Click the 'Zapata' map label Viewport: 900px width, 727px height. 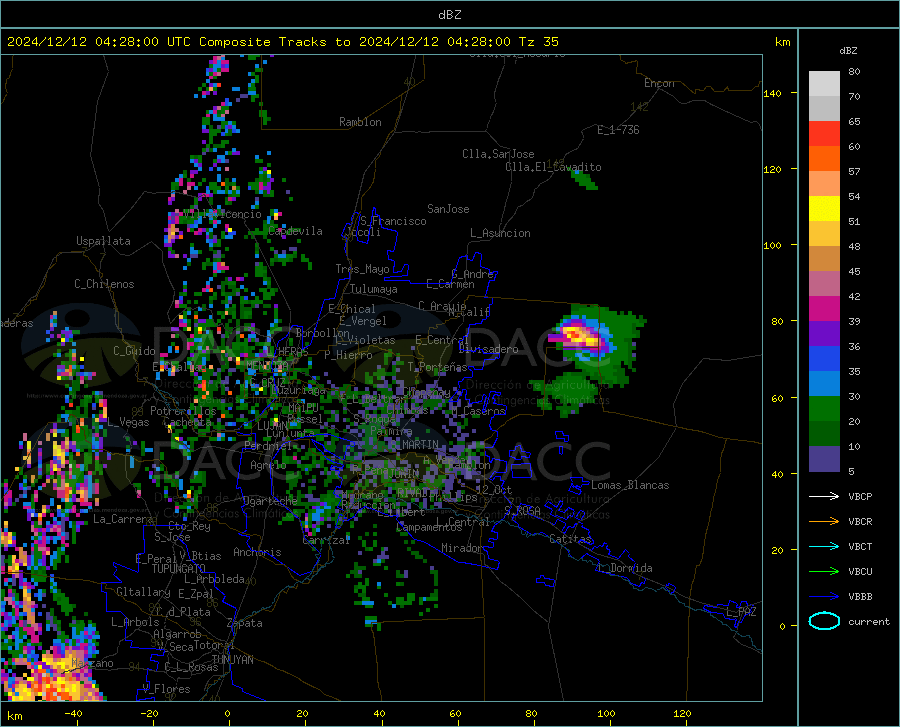pos(245,623)
